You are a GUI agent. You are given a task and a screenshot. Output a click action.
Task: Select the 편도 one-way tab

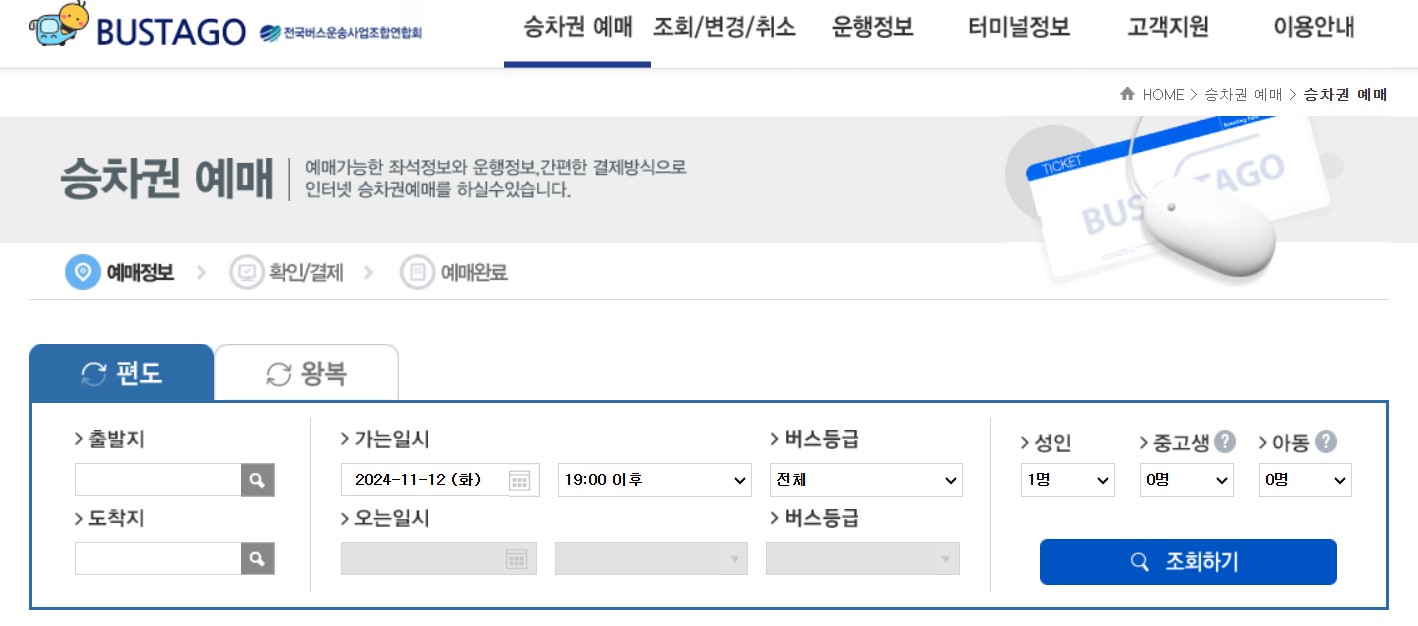pos(121,370)
